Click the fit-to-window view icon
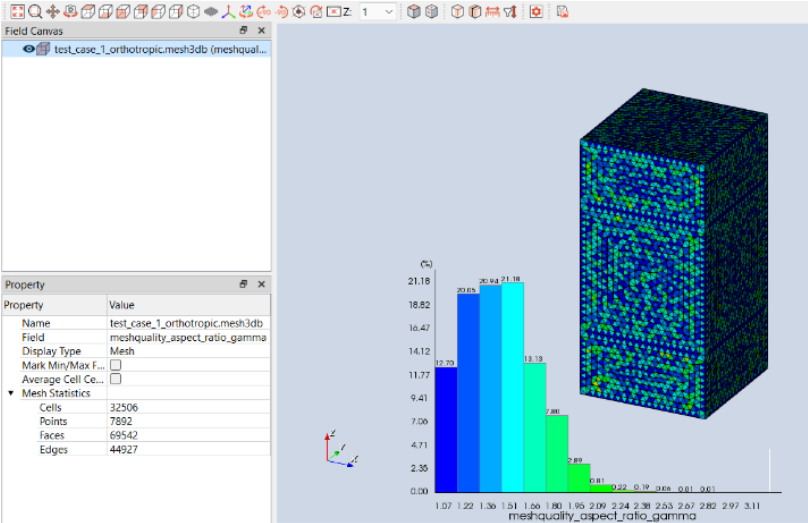This screenshot has width=808, height=523. point(17,12)
